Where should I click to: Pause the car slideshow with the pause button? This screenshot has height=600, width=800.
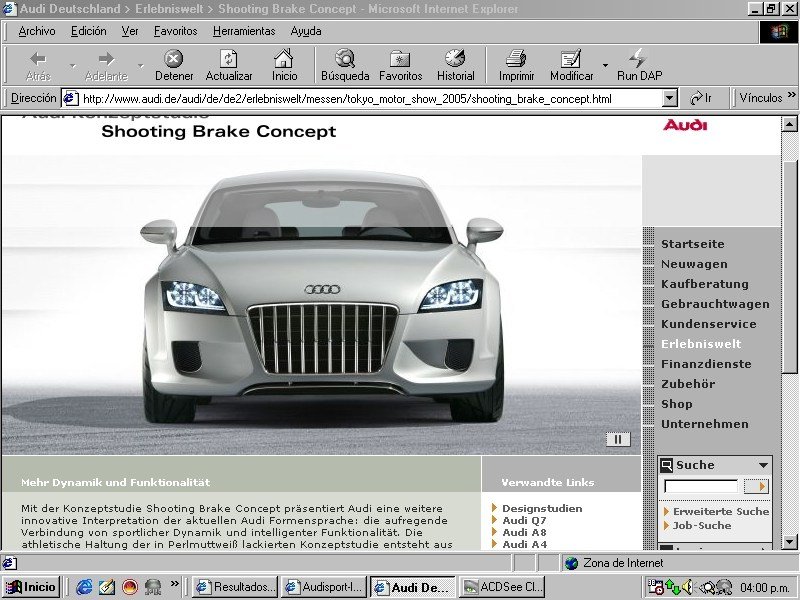coord(618,439)
